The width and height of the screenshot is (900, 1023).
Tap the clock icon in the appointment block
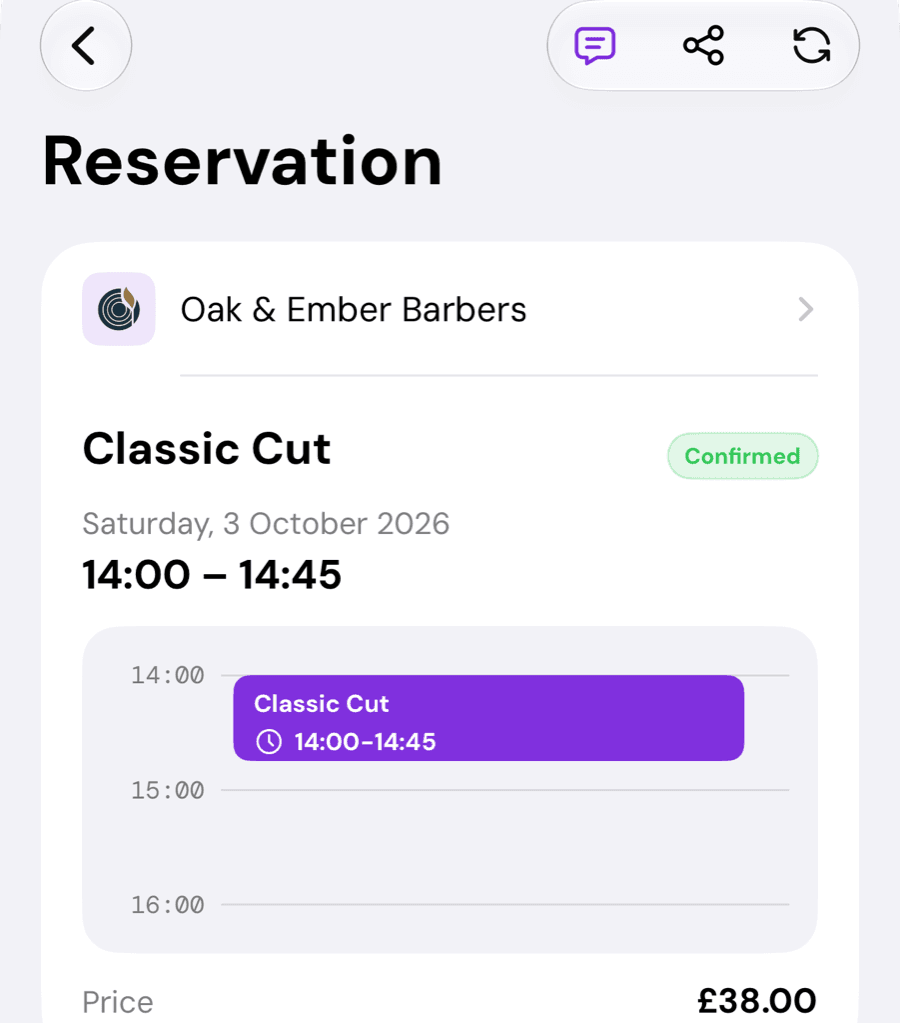(269, 742)
